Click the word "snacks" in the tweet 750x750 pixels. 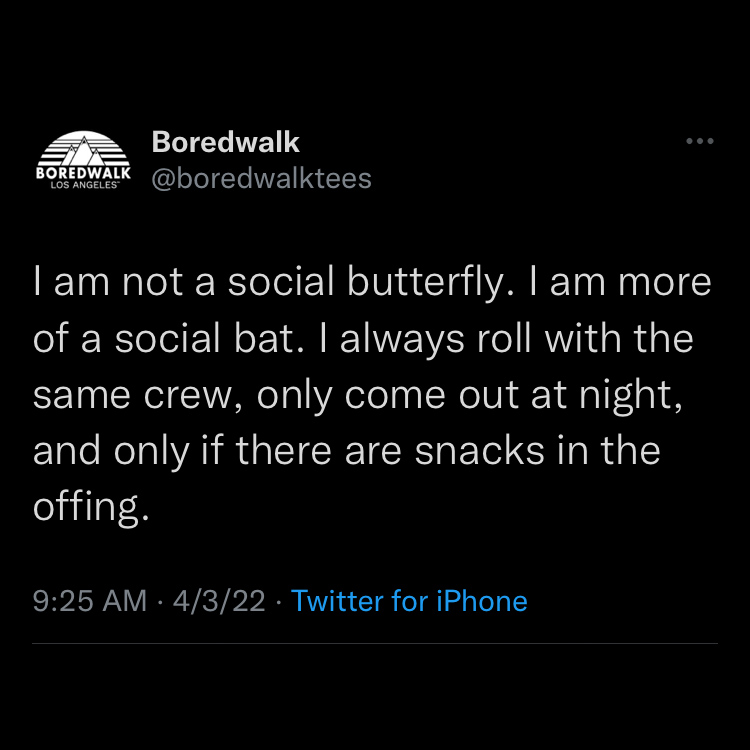[480, 451]
